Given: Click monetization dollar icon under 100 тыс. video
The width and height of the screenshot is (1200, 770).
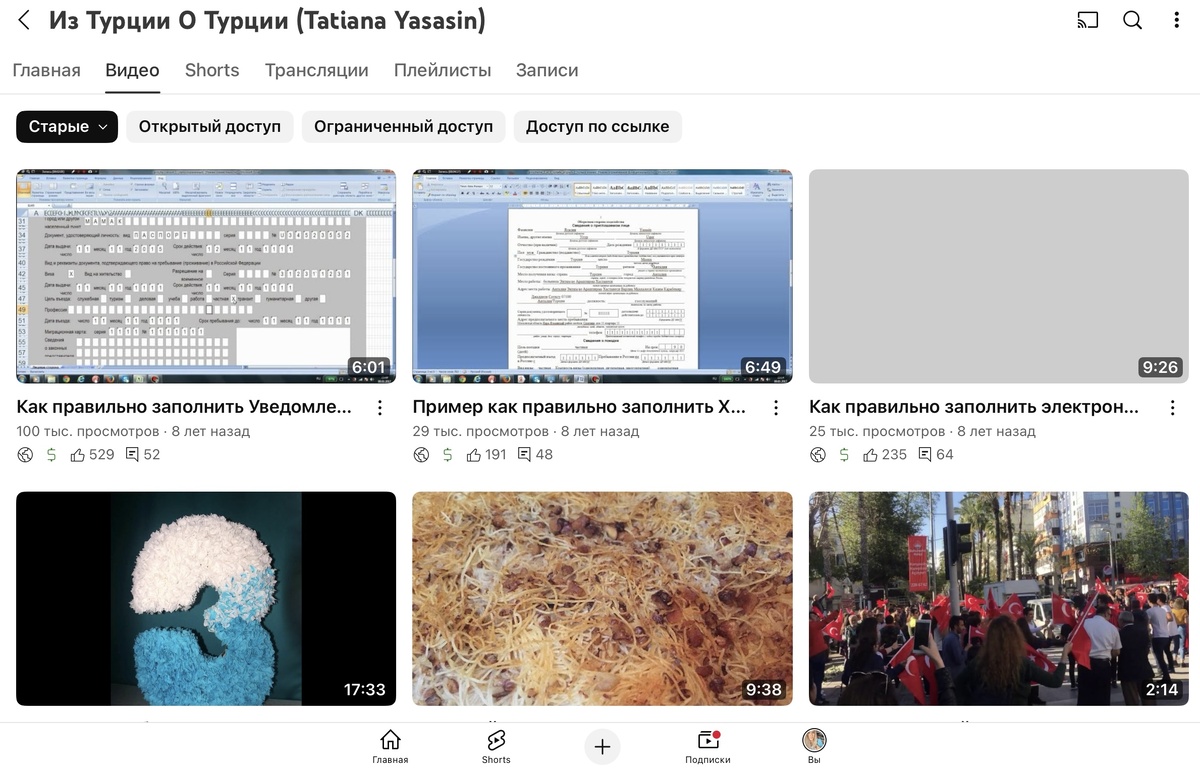Looking at the screenshot, I should (51, 455).
